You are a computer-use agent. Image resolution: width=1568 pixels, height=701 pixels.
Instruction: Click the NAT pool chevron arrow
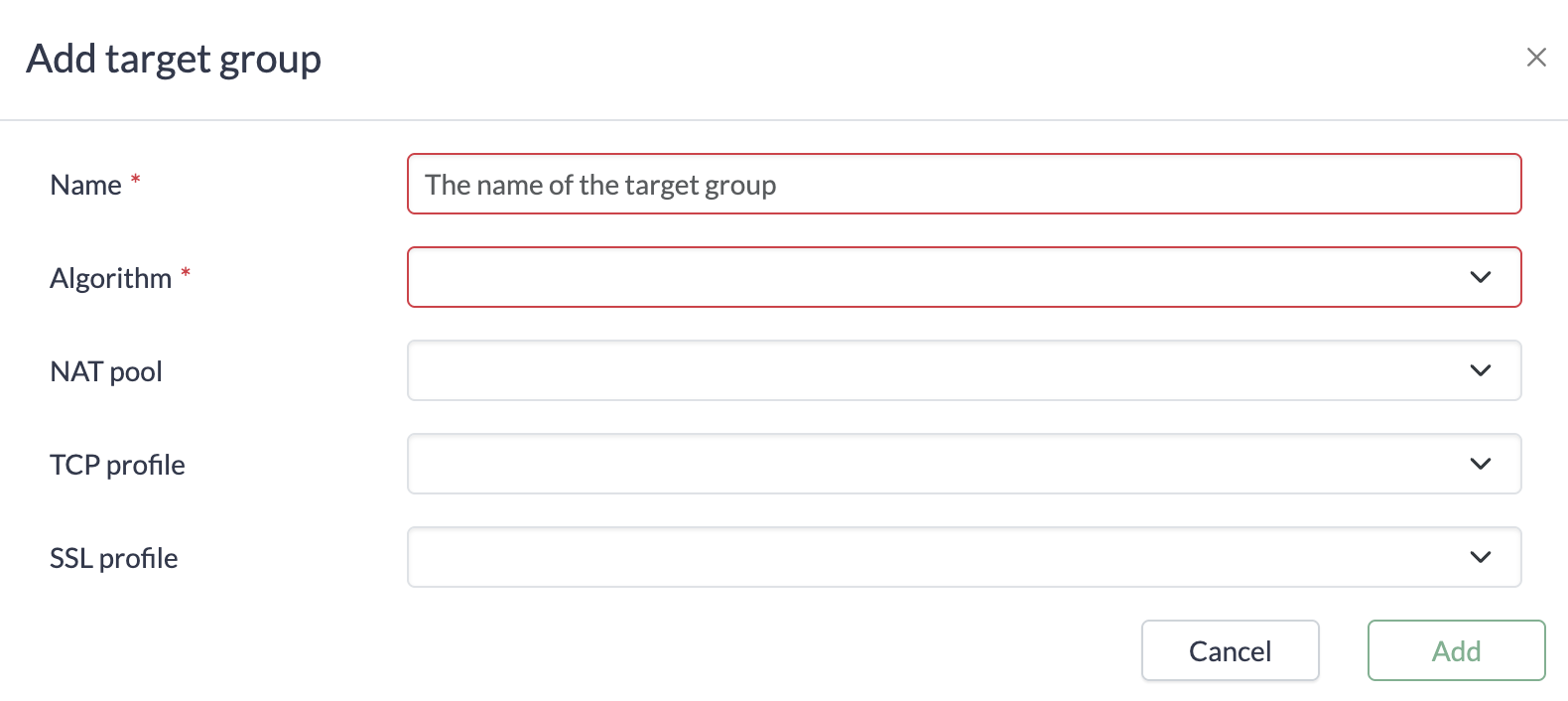[1480, 370]
